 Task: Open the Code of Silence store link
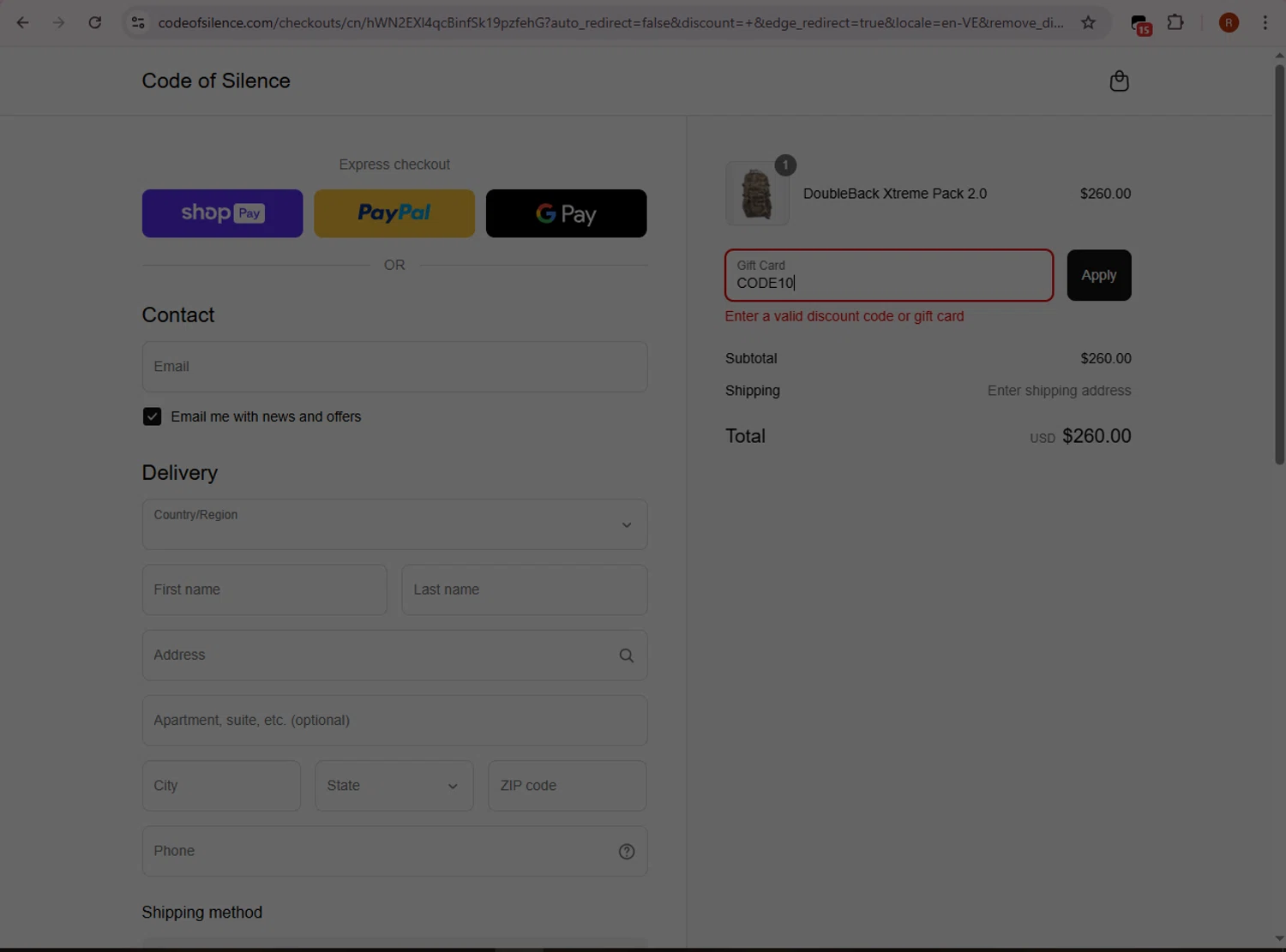point(216,81)
